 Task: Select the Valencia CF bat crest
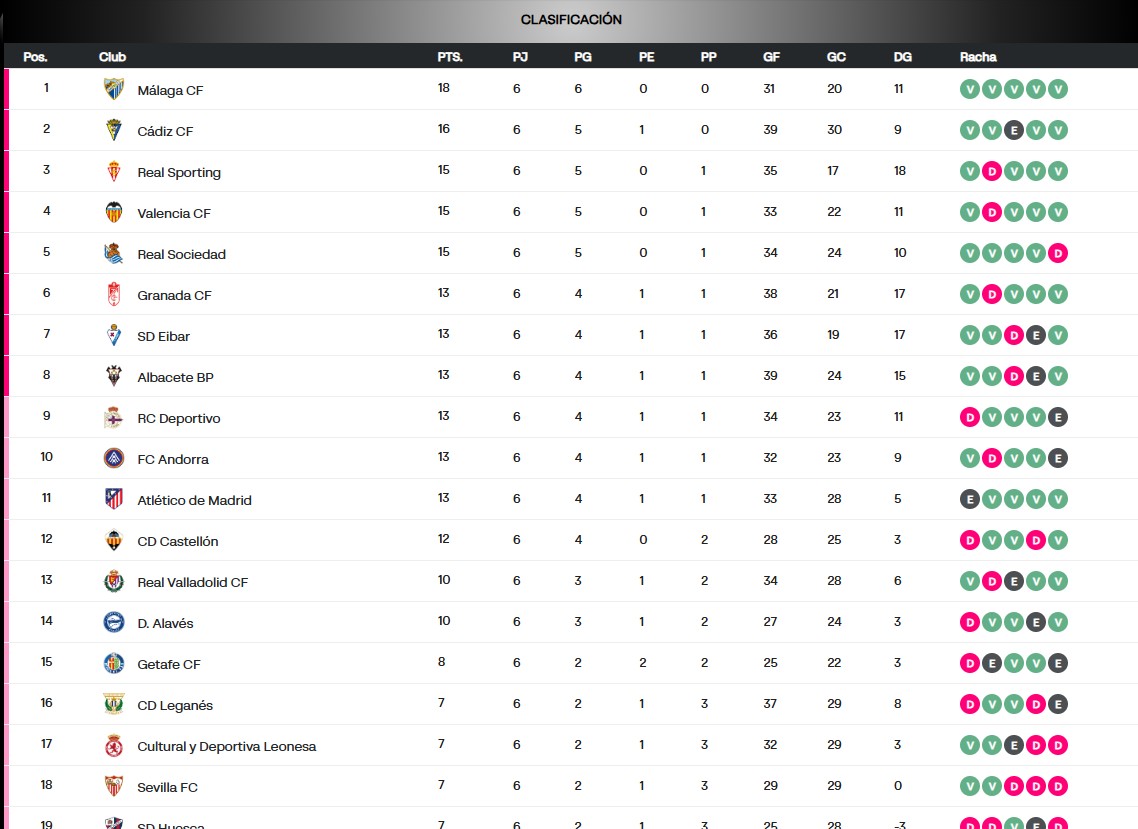[x=114, y=212]
